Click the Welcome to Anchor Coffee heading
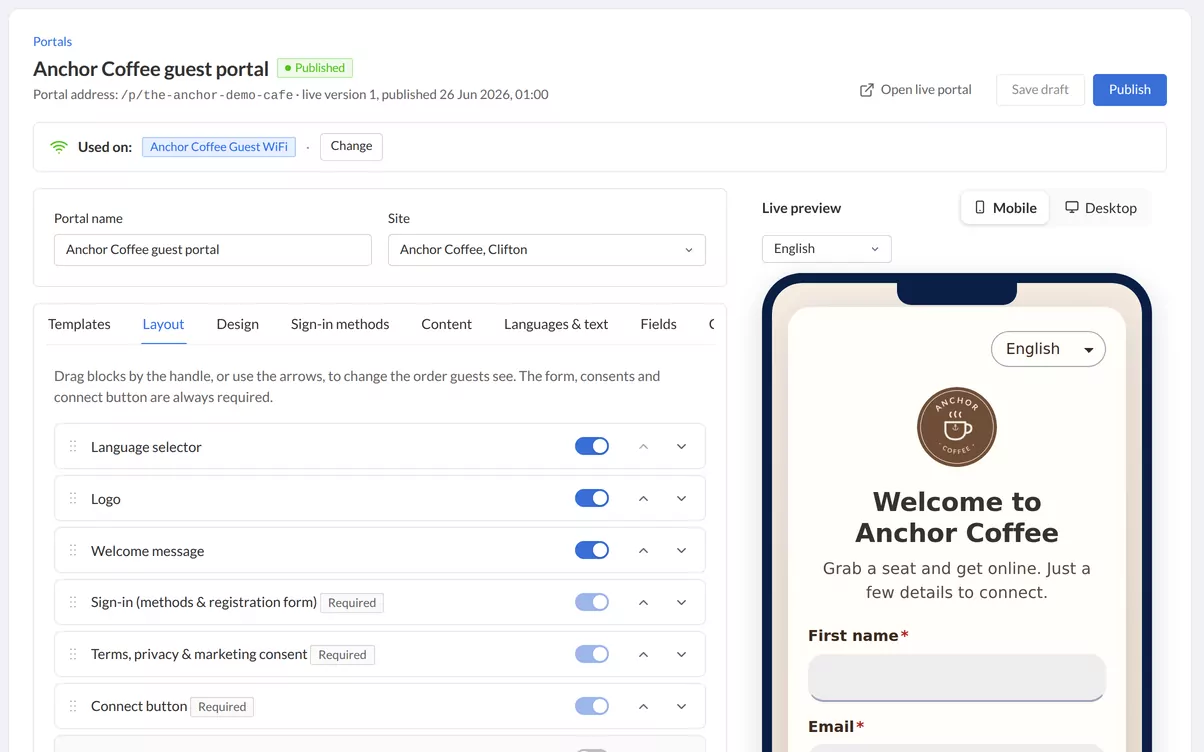The height and width of the screenshot is (752, 1204). pyautogui.click(x=957, y=517)
